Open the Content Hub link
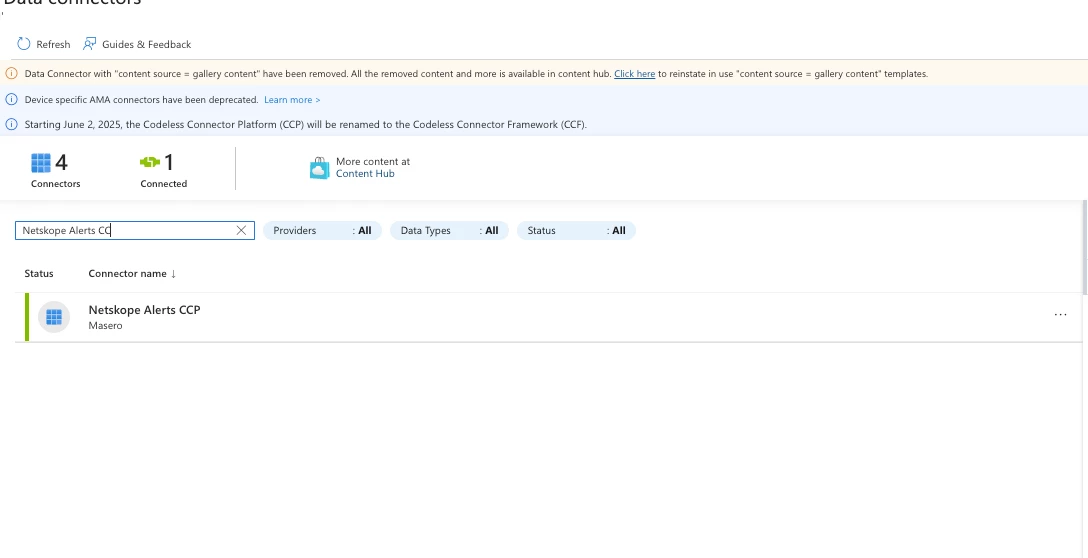This screenshot has width=1088, height=558. tap(365, 174)
